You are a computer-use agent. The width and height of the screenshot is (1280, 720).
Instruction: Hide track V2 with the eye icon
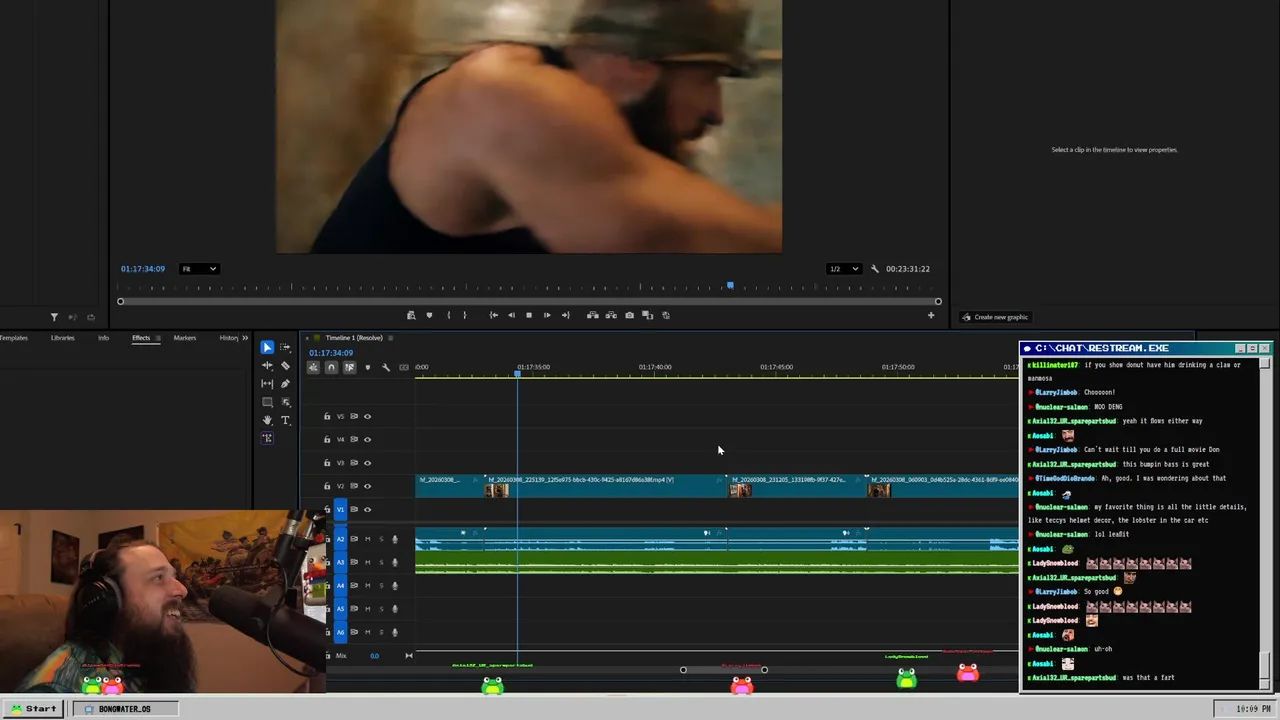tap(367, 486)
